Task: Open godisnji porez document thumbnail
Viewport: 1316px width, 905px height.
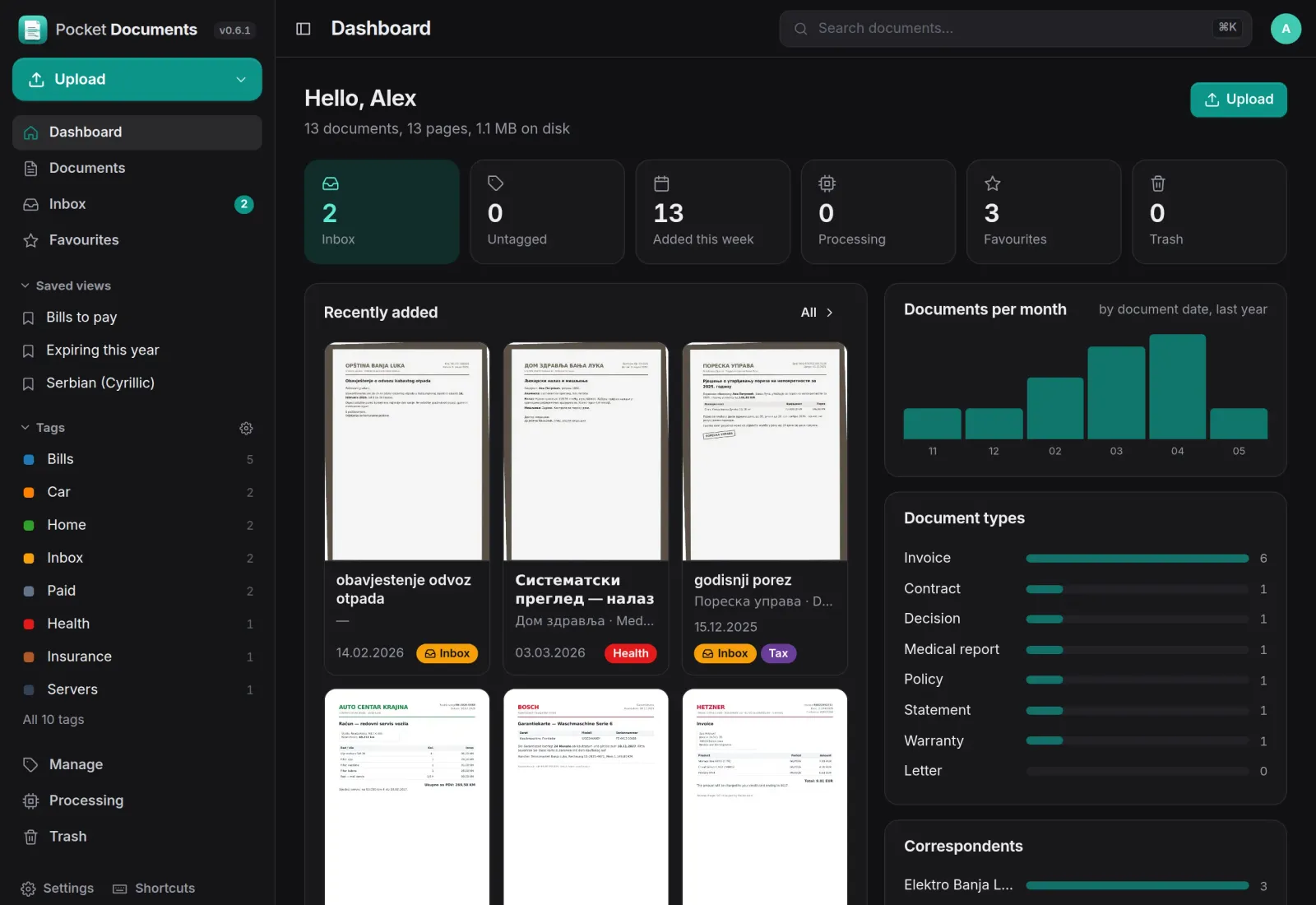Action: pyautogui.click(x=765, y=451)
